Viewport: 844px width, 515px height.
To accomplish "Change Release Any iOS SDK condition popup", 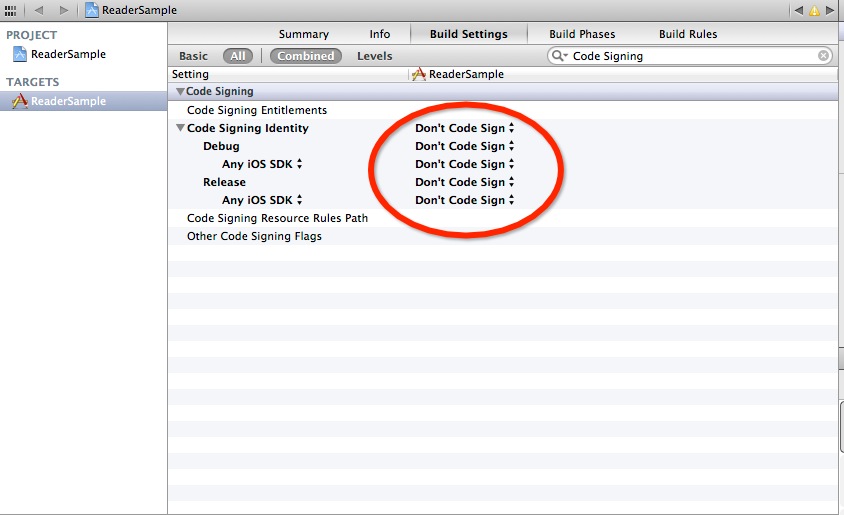I will [262, 200].
